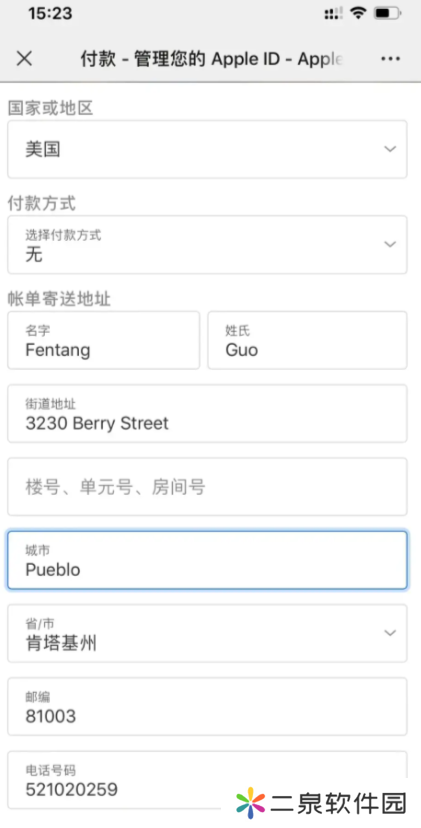Viewport: 421px width, 828px height.
Task: Edit the phone number field 521020259
Action: point(207,780)
